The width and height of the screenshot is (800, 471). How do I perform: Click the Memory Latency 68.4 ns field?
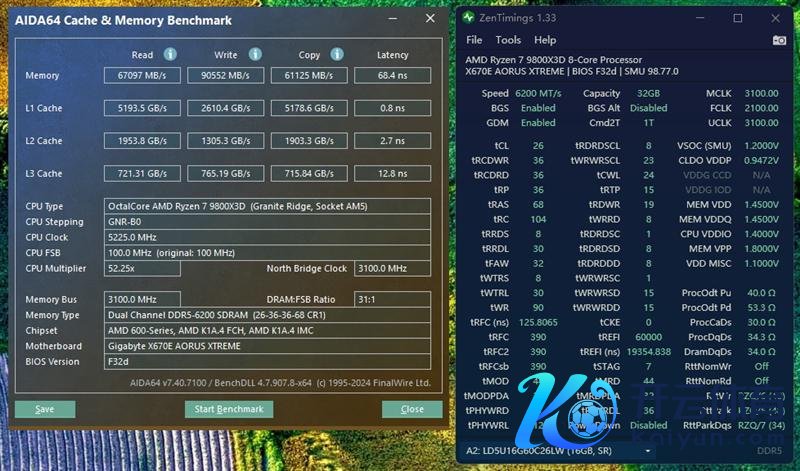392,75
